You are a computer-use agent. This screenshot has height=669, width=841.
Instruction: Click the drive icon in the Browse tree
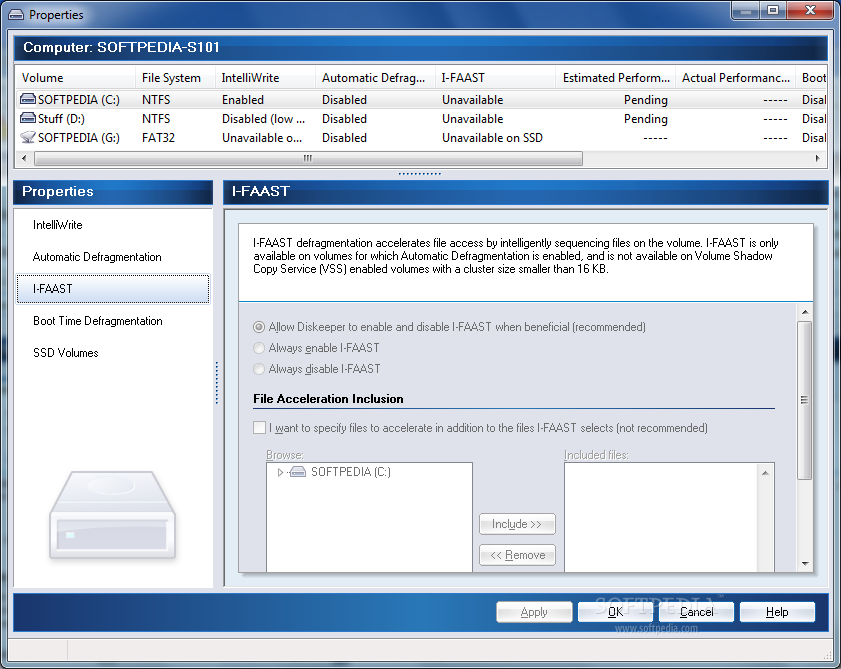[x=298, y=472]
